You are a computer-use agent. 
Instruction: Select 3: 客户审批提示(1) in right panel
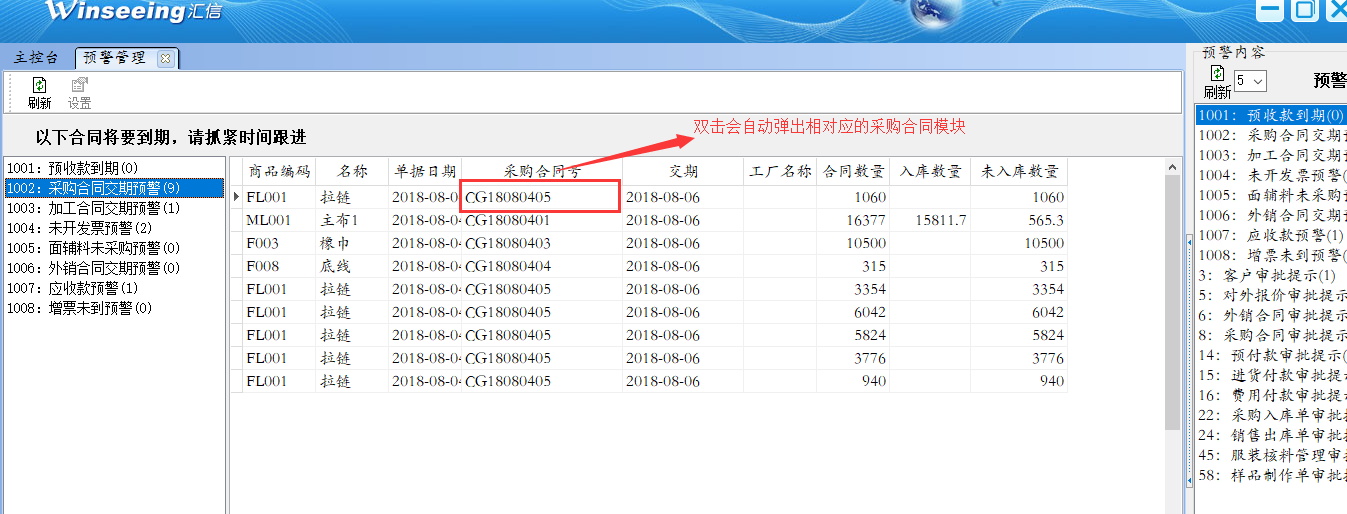[1271, 275]
